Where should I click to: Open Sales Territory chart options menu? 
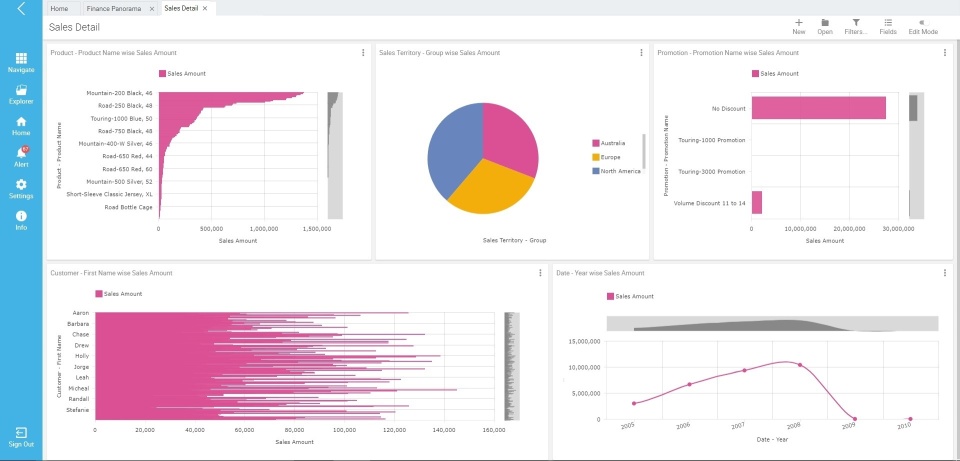[x=641, y=53]
